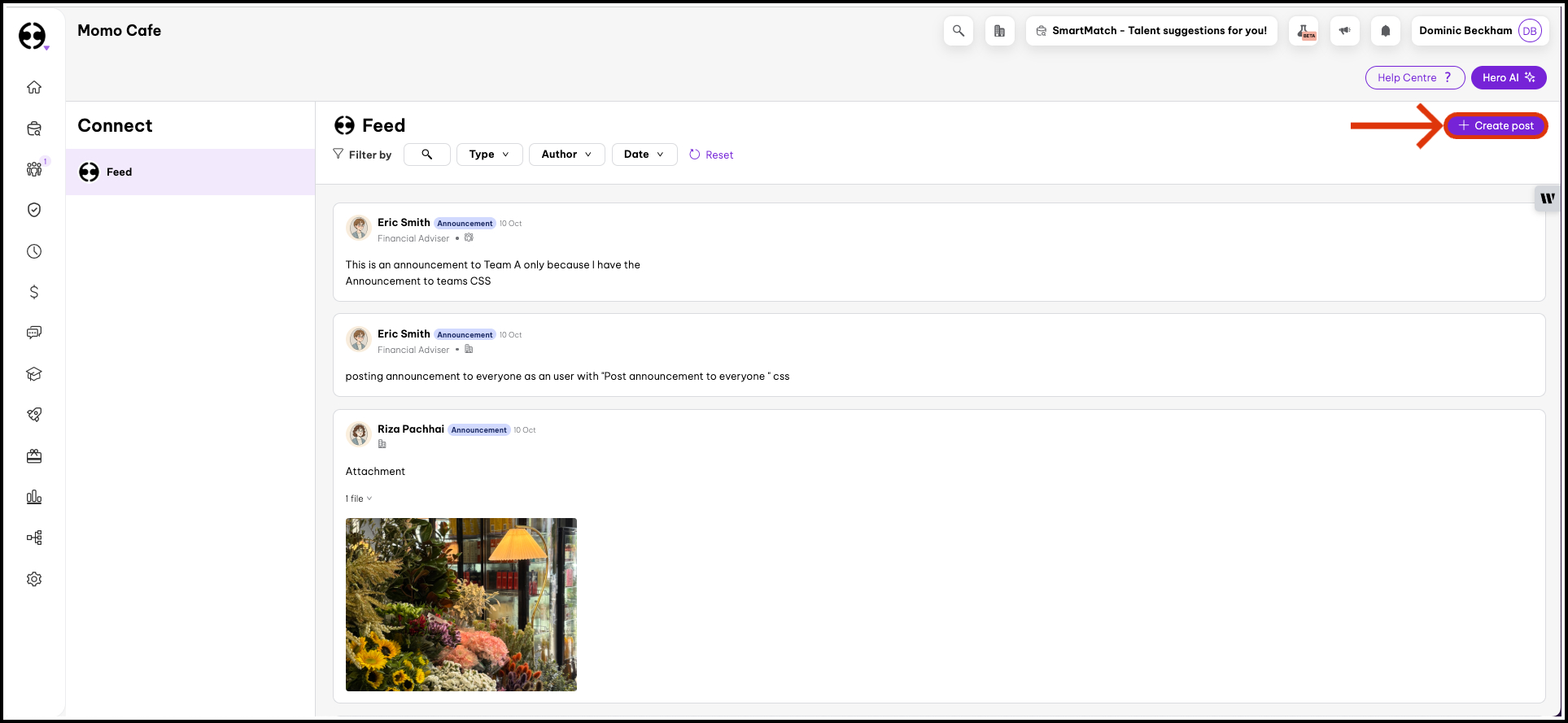Open the settings gear in sidebar
Viewport: 1568px width, 723px height.
[34, 579]
